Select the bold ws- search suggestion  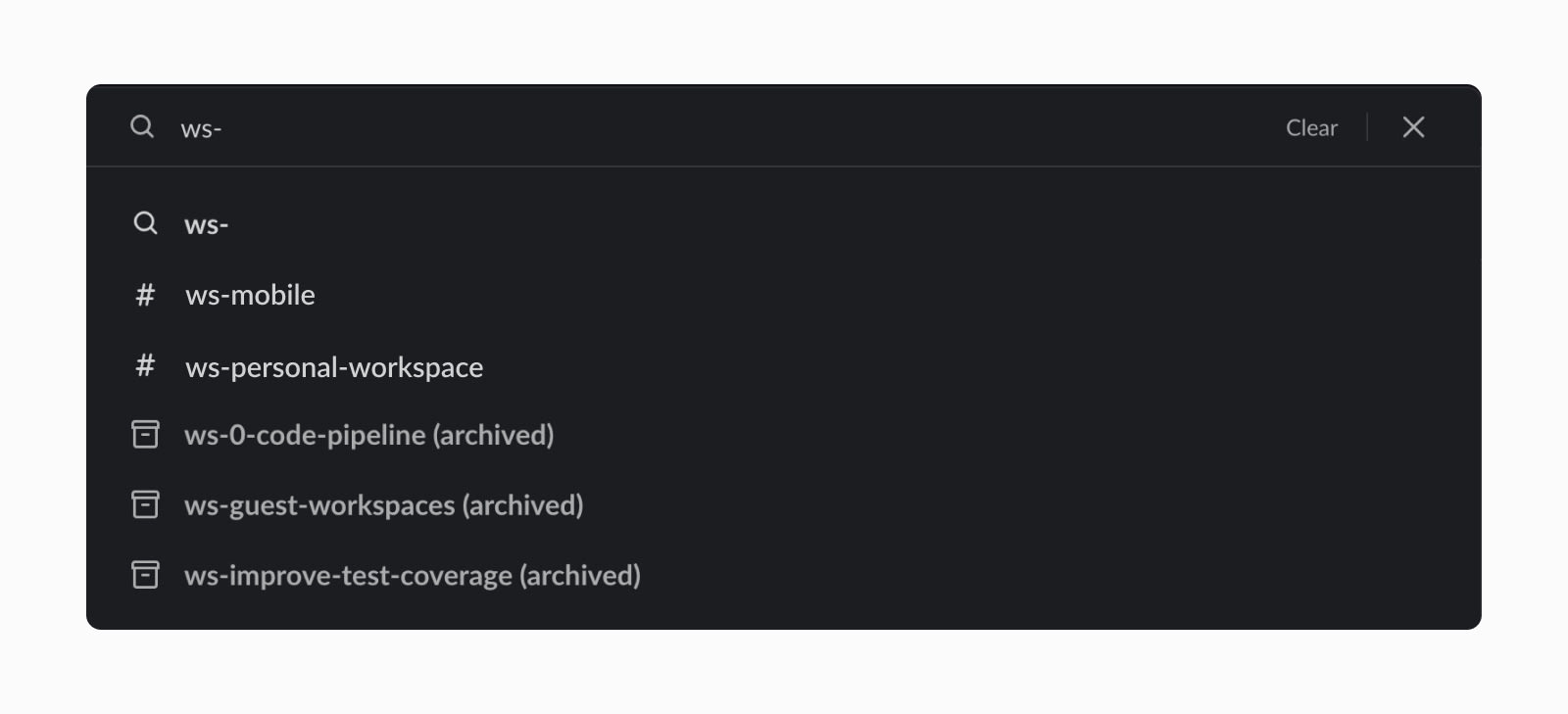(x=783, y=223)
